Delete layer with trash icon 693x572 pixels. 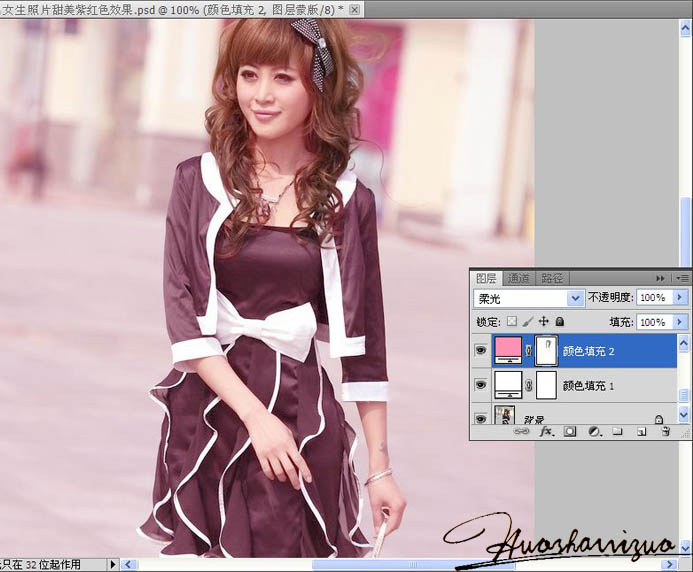[665, 432]
